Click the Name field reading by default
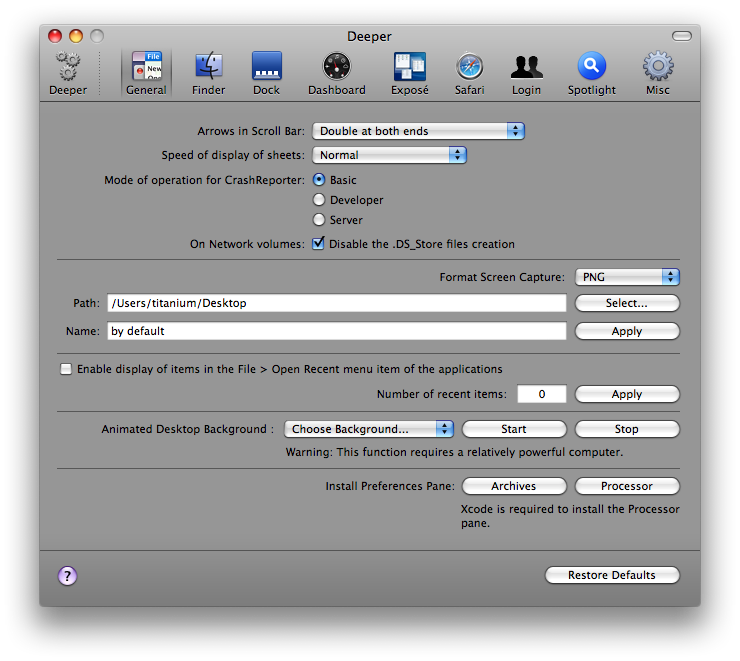The image size is (740, 661). [336, 331]
